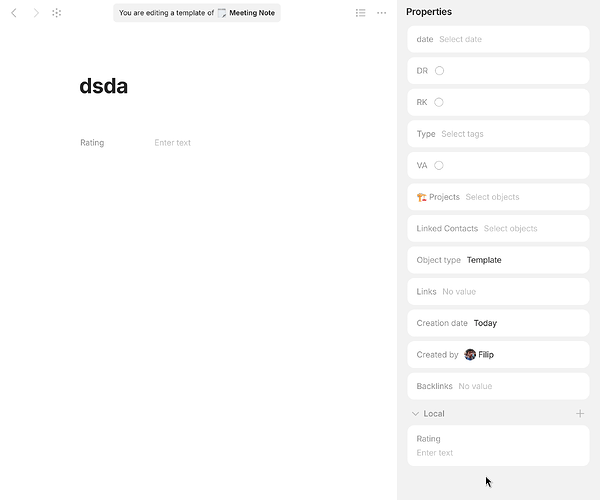Click the forward navigation arrow
The height and width of the screenshot is (500, 600).
click(x=36, y=13)
